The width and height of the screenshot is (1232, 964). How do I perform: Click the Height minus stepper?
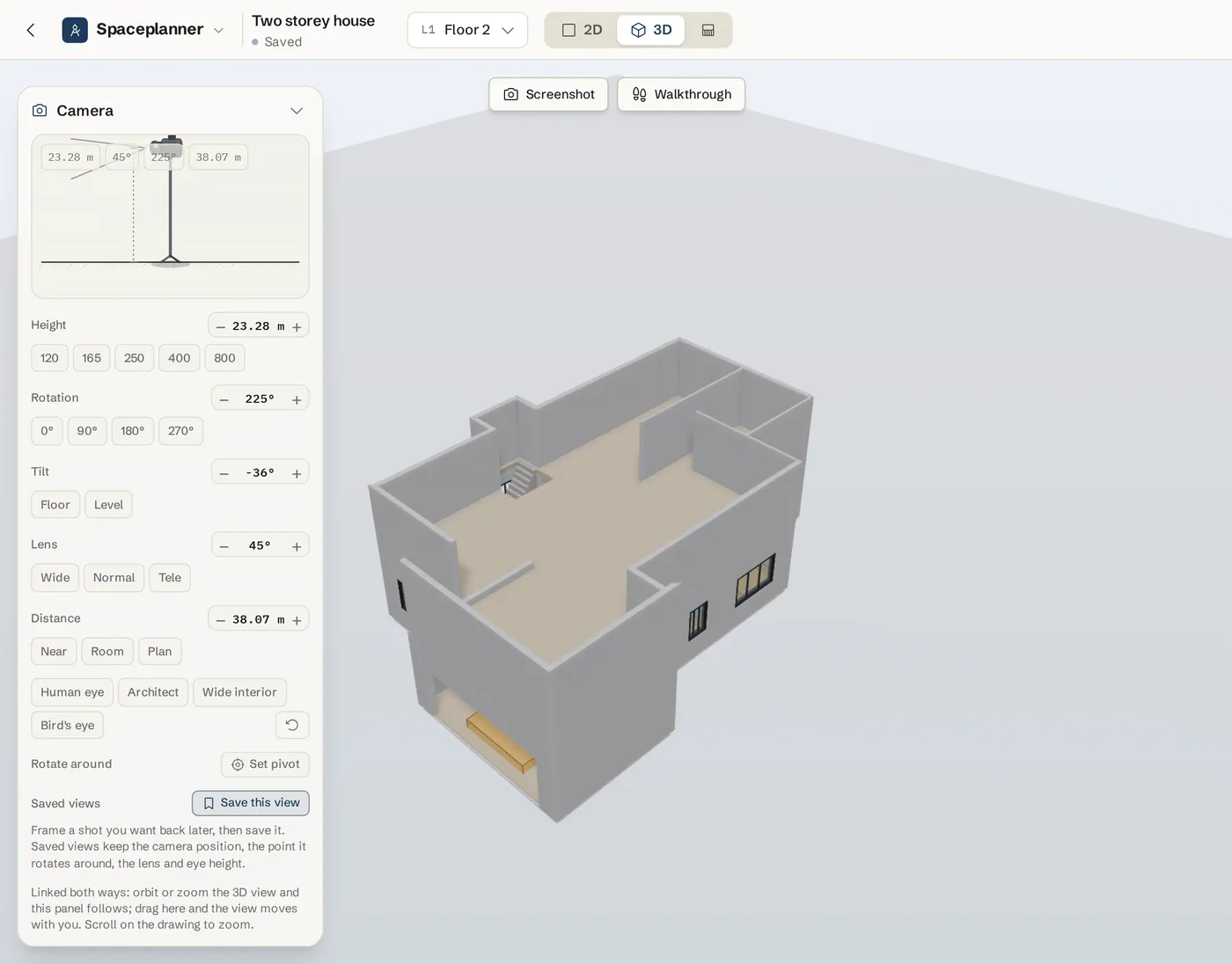pyautogui.click(x=221, y=326)
